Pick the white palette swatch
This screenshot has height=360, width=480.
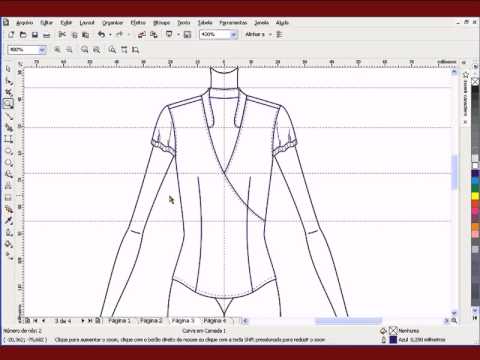475,166
